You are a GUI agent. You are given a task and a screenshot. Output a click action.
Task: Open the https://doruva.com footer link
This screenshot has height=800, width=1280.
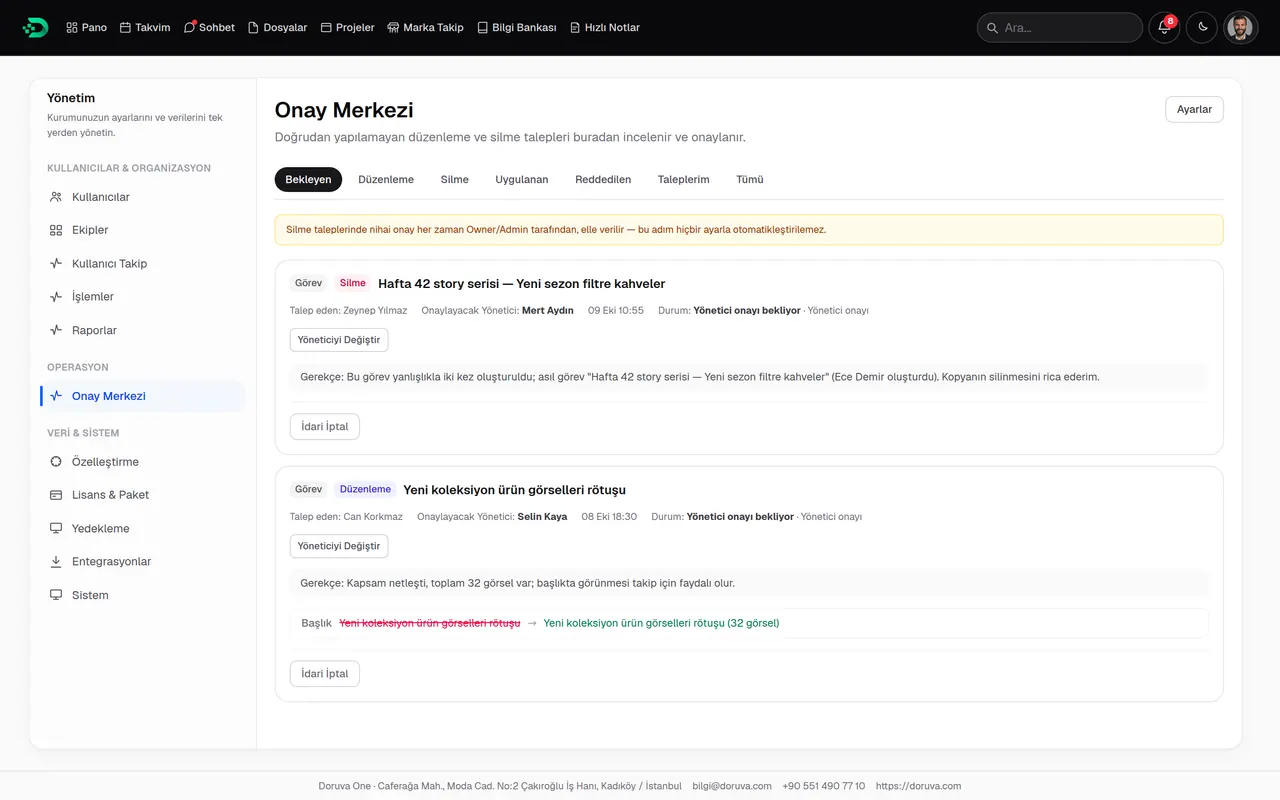[x=918, y=786]
